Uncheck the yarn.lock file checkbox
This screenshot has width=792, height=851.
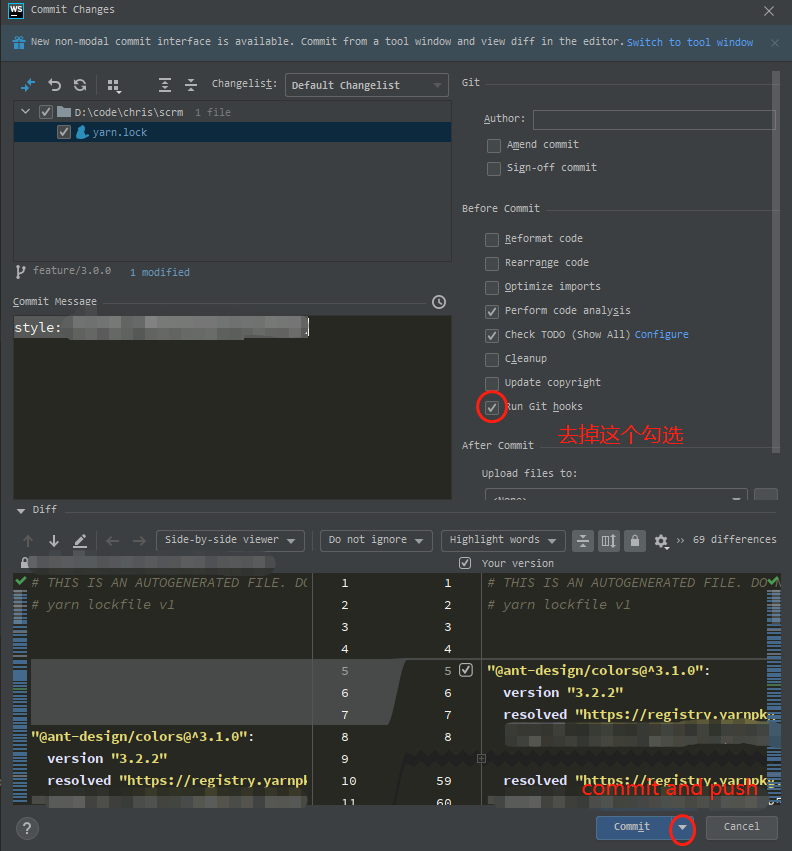[x=64, y=132]
